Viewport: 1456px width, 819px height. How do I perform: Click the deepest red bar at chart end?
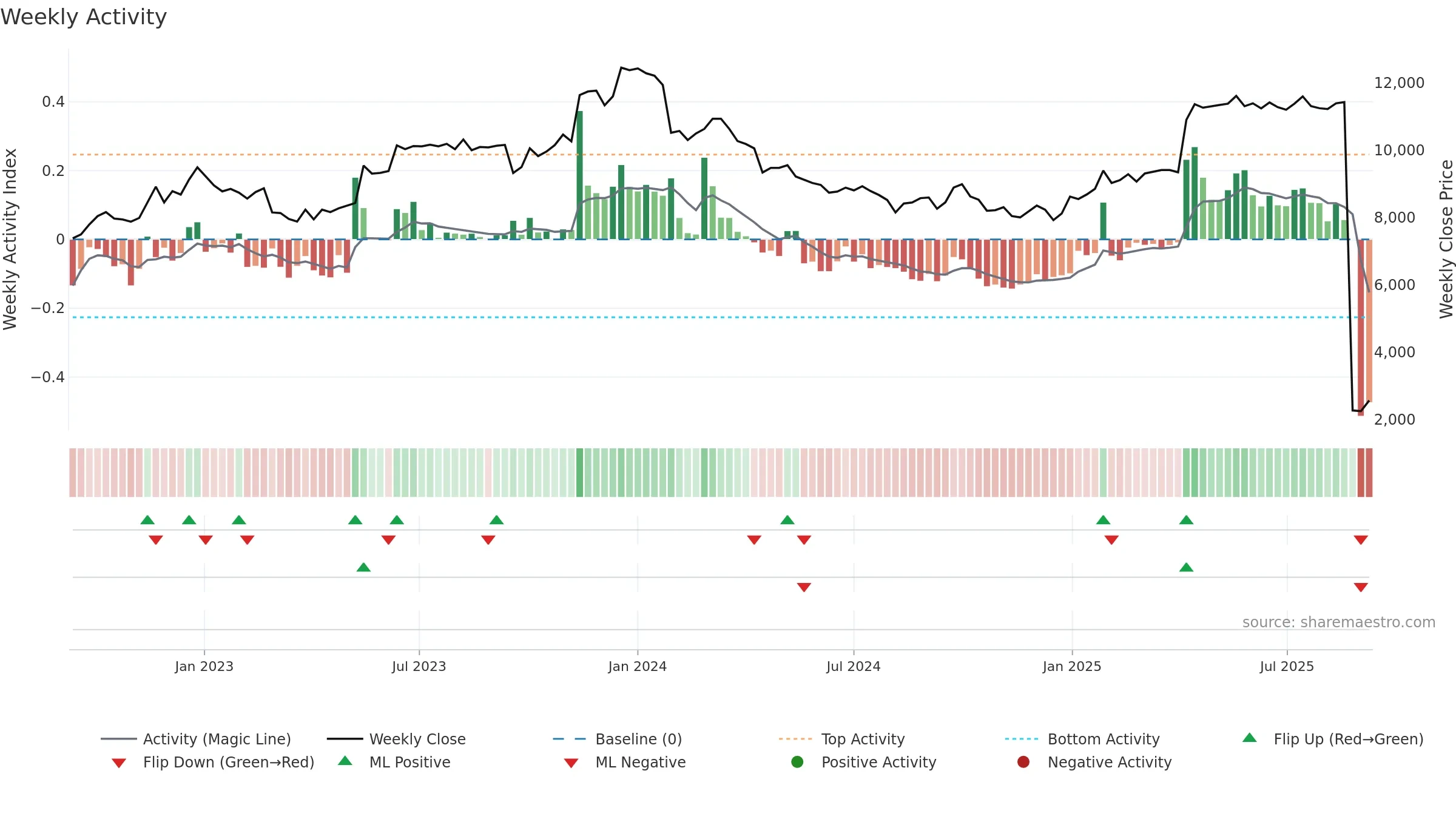click(1361, 328)
